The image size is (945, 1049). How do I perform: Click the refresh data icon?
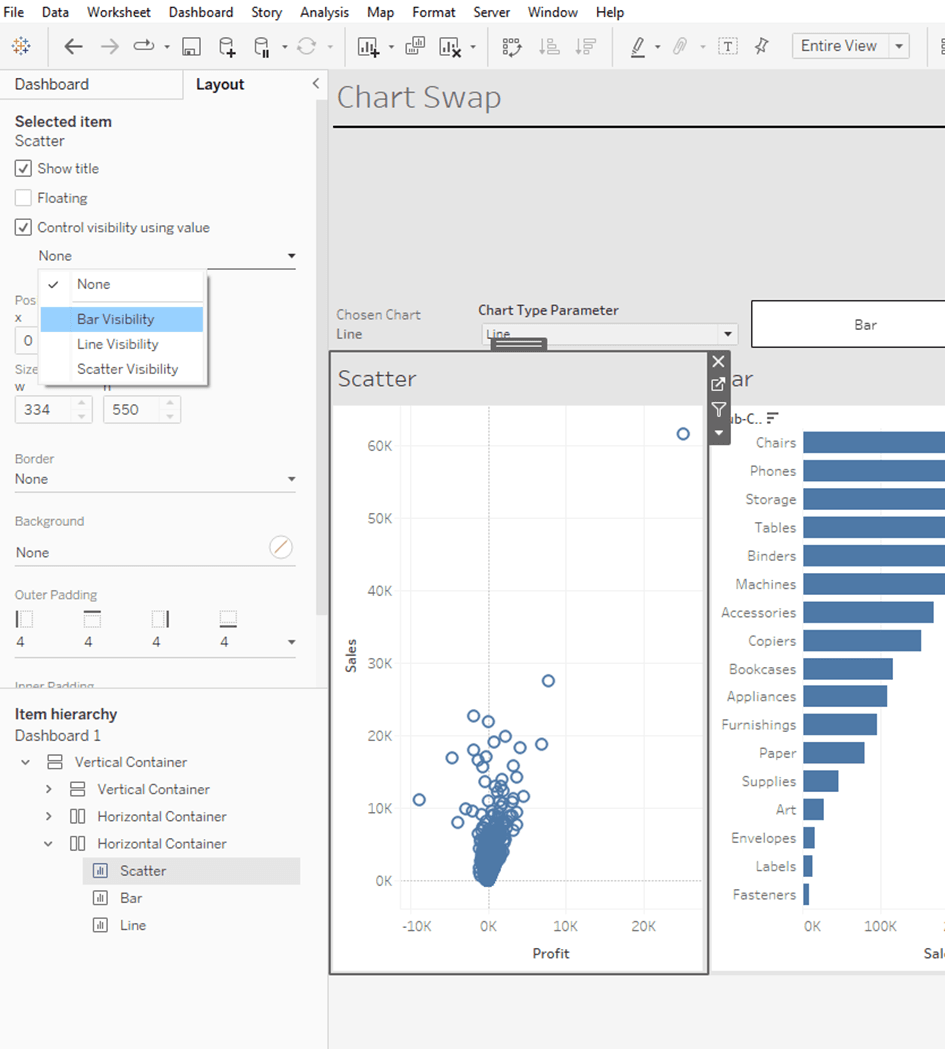coord(306,46)
